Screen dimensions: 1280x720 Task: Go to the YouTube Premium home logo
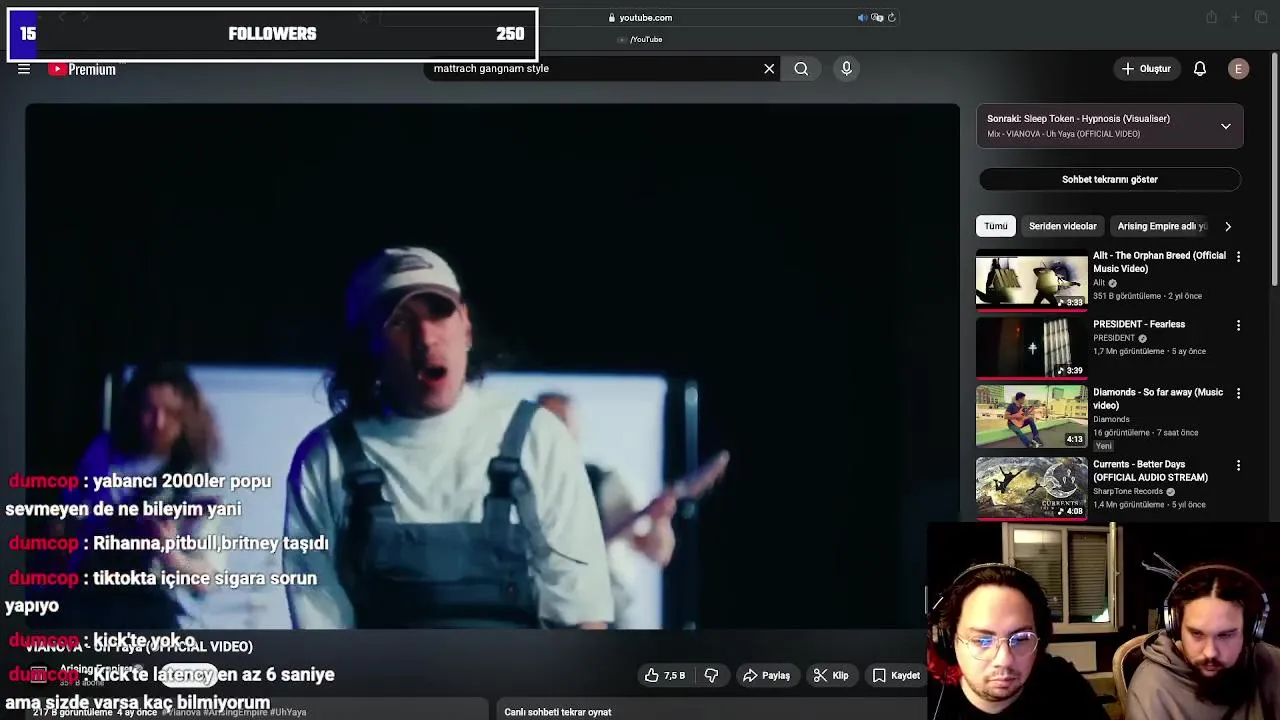tap(82, 69)
